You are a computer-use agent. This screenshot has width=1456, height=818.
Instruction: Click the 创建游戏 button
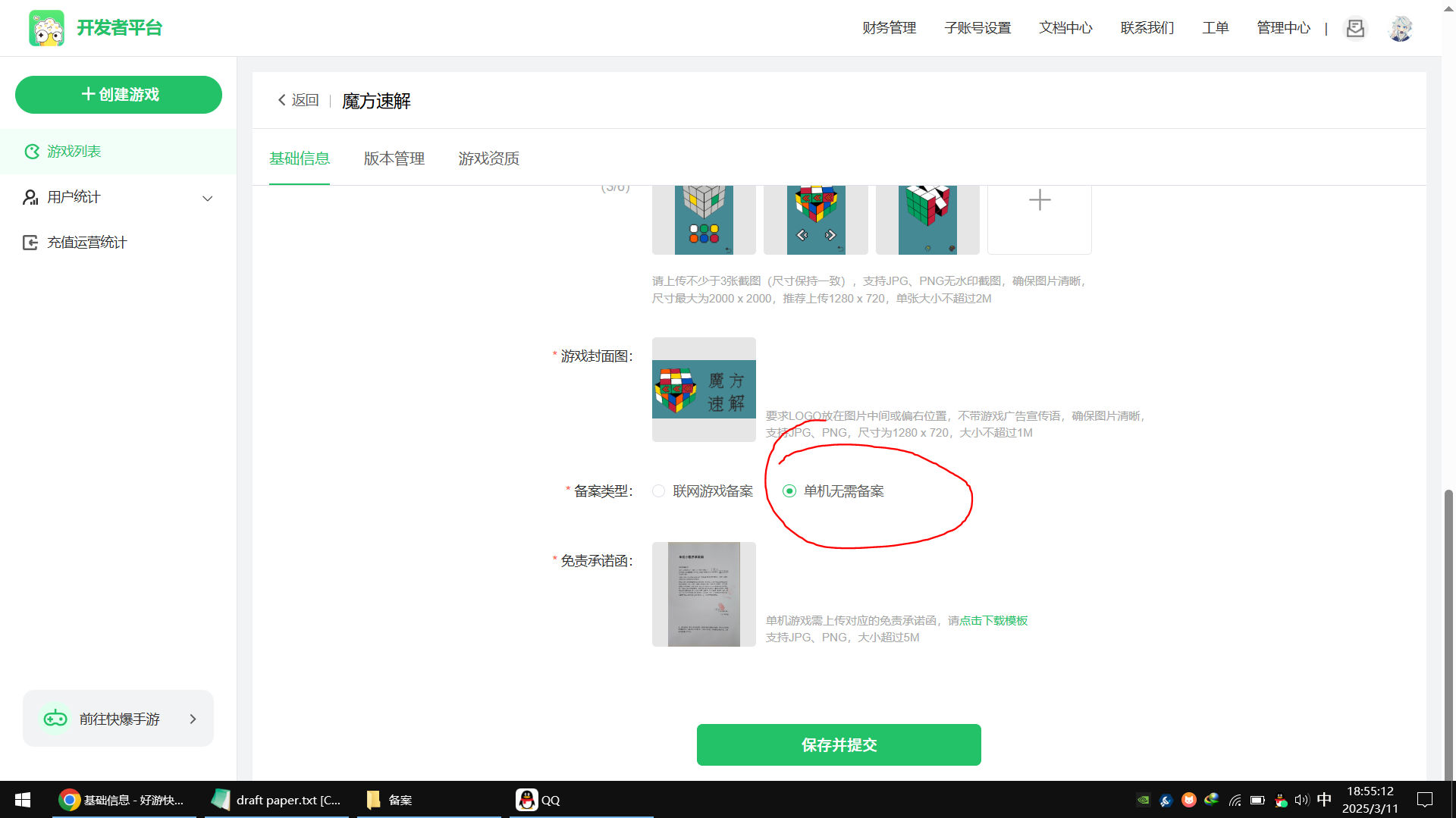(118, 95)
